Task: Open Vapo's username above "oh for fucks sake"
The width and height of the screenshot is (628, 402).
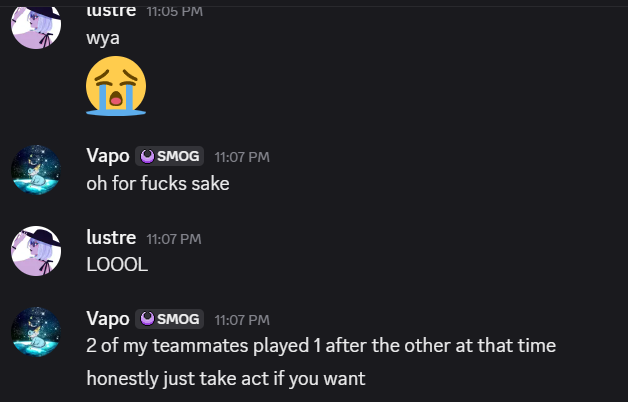Action: point(108,156)
